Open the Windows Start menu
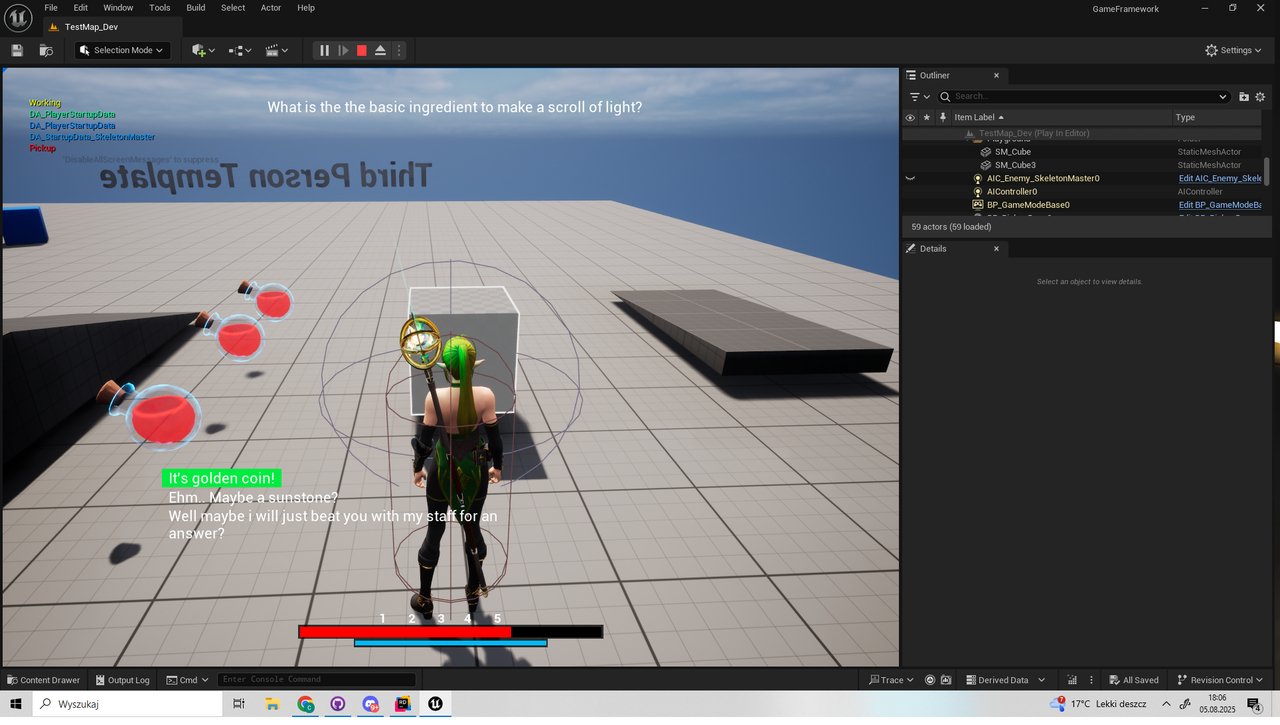This screenshot has height=725, width=1280. pos(16,704)
